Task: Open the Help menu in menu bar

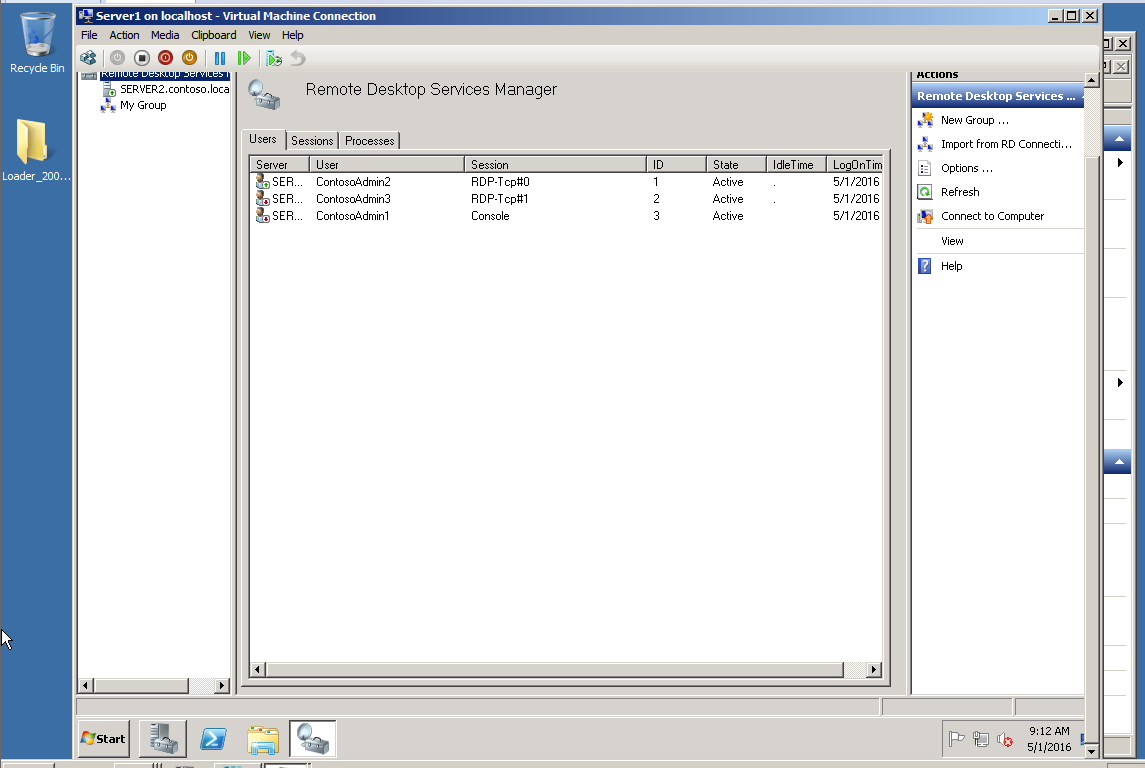Action: point(292,35)
